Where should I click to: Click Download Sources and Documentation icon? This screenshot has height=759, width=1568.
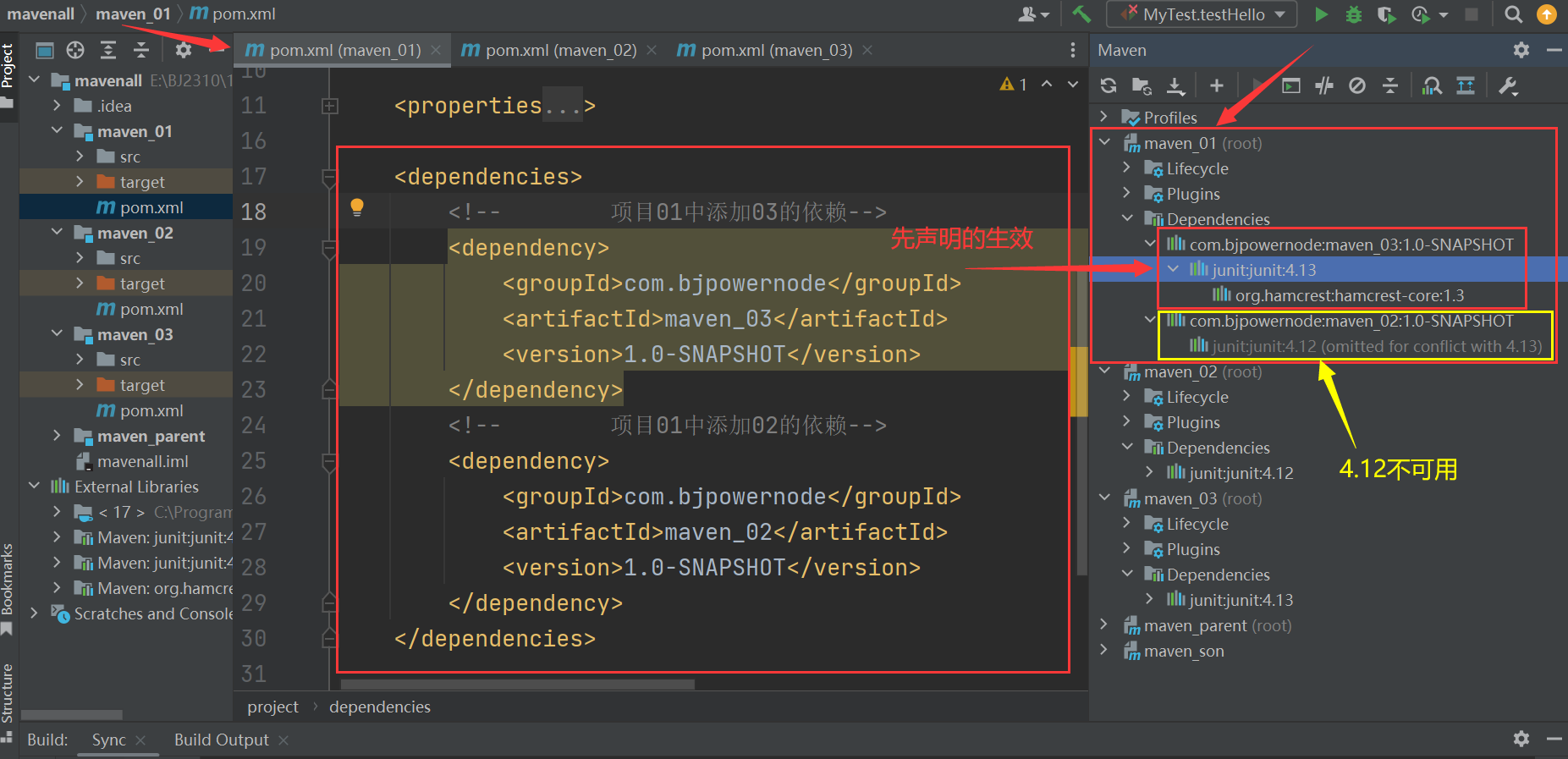(1175, 85)
